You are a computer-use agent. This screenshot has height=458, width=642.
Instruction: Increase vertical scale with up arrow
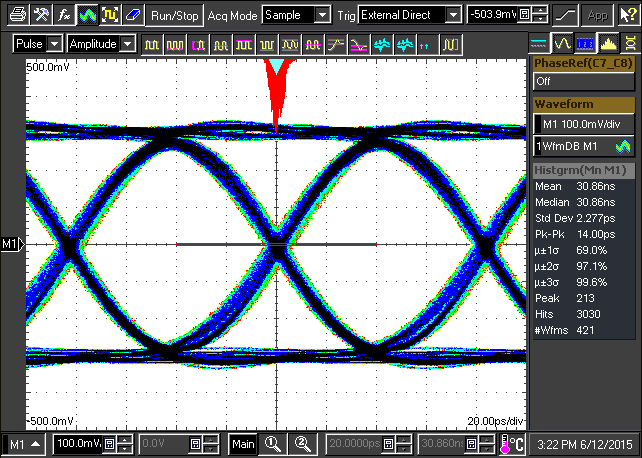pyautogui.click(x=126, y=439)
